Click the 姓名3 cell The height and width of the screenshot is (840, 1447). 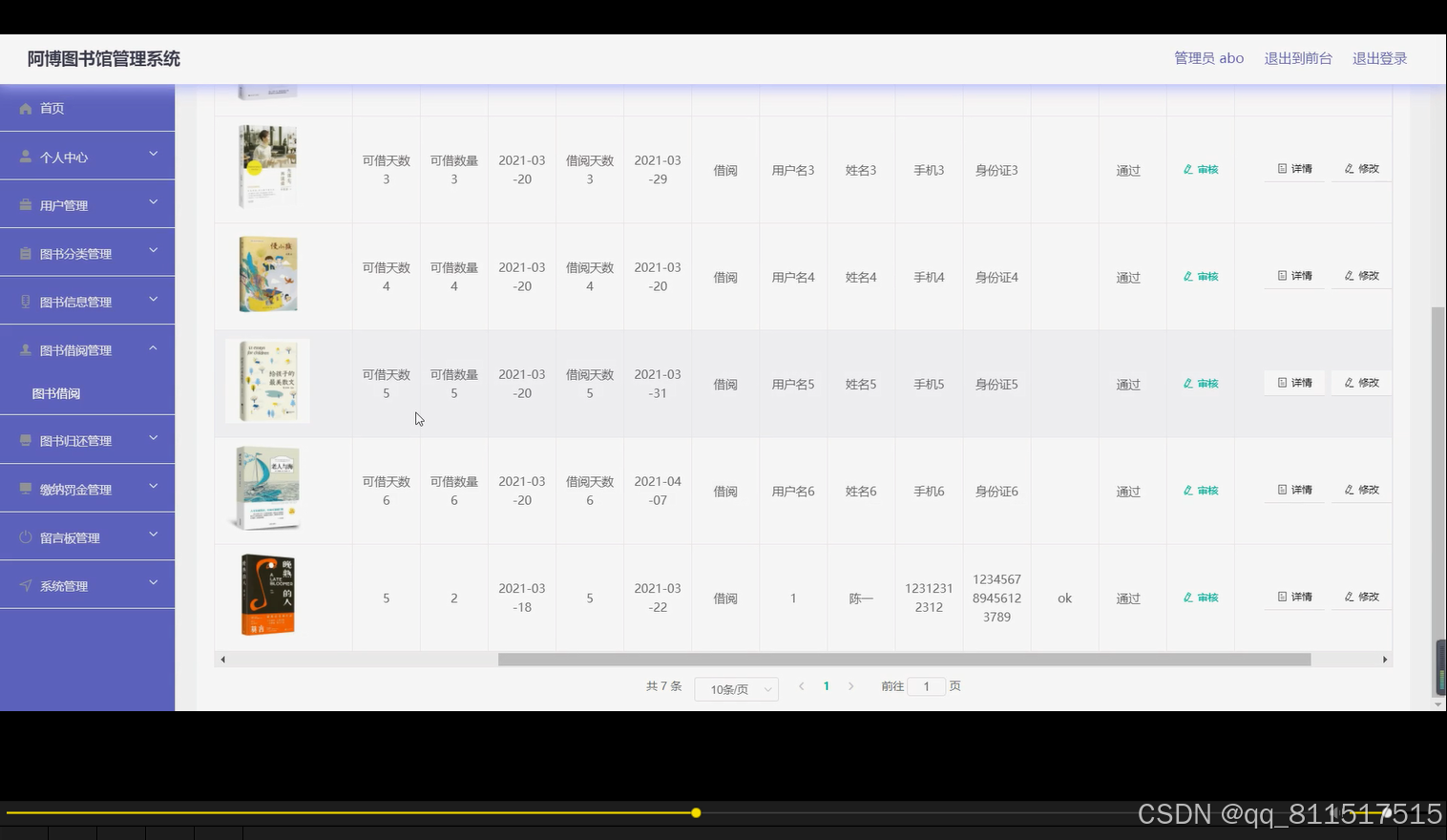(861, 171)
